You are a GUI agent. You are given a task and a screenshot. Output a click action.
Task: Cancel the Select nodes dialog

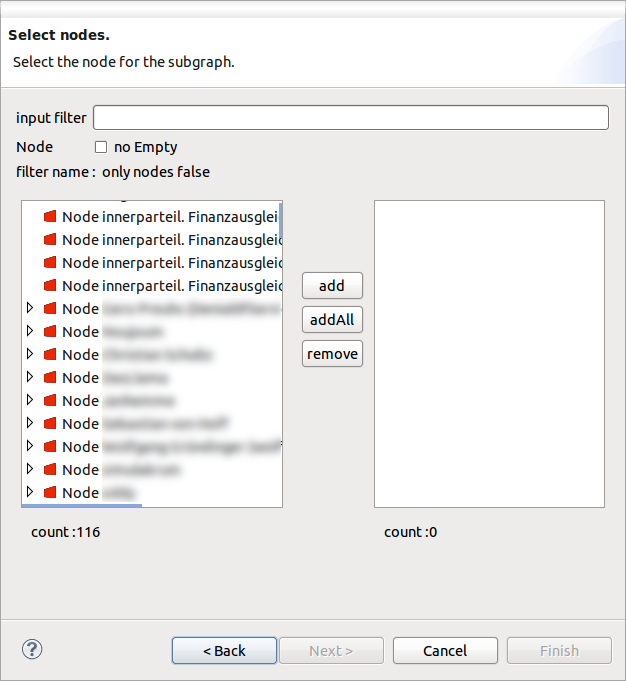point(445,650)
